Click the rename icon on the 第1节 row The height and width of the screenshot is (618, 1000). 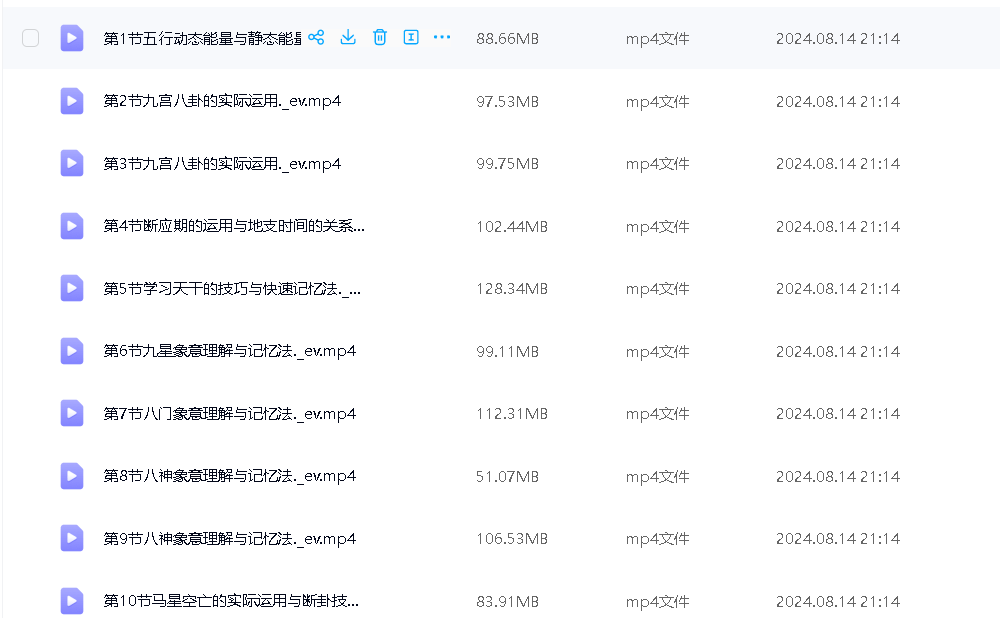point(410,38)
